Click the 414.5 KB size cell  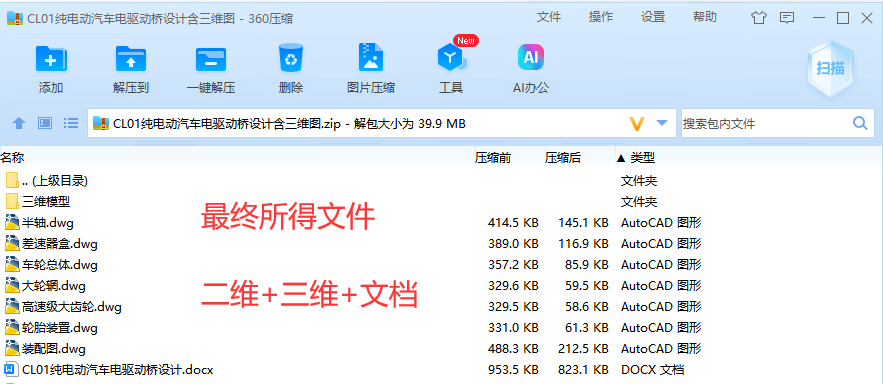click(513, 222)
